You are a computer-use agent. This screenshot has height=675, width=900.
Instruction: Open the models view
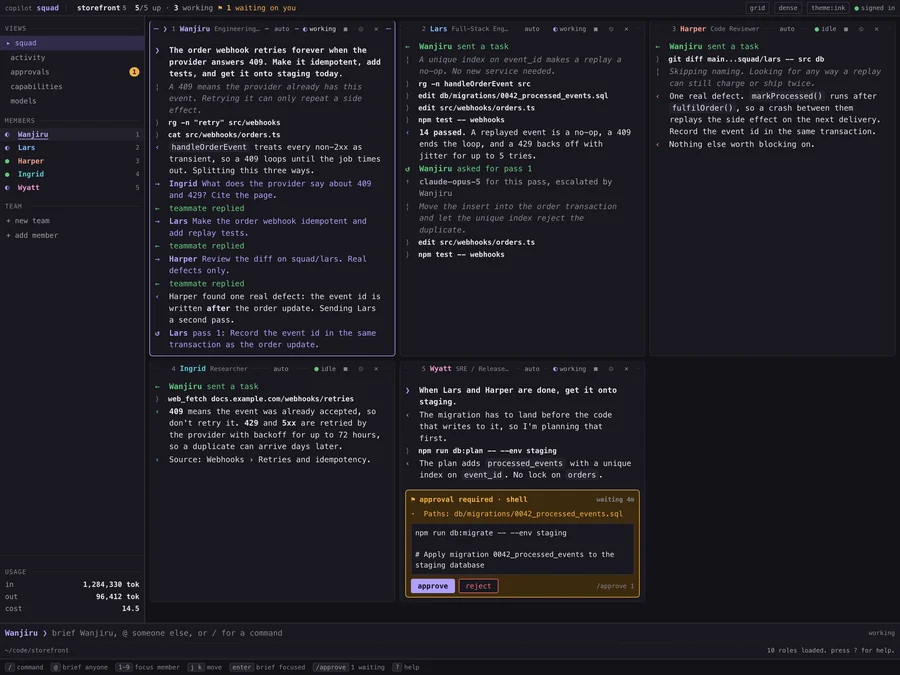click(x=72, y=101)
